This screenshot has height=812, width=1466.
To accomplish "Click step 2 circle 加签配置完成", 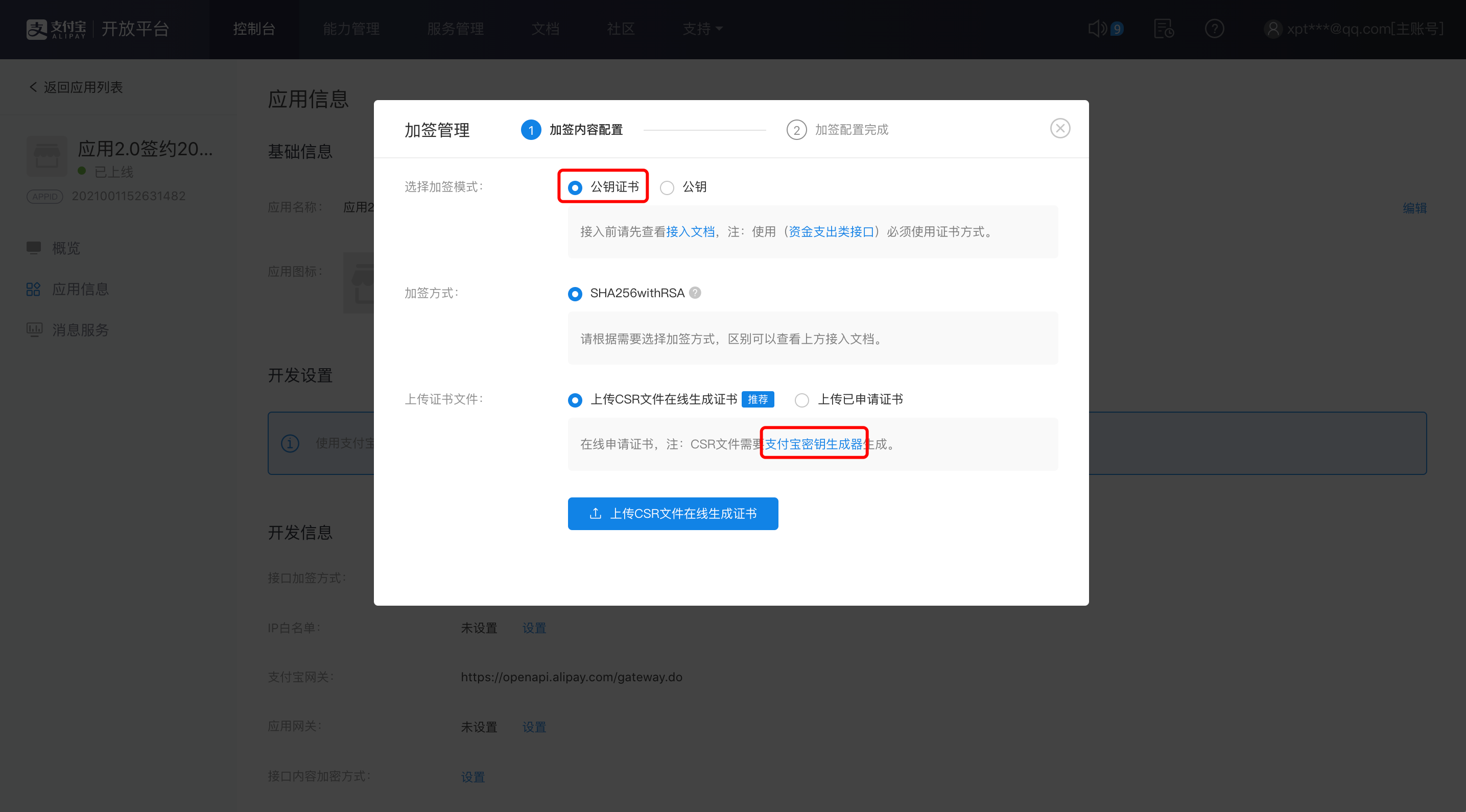I will coord(796,130).
